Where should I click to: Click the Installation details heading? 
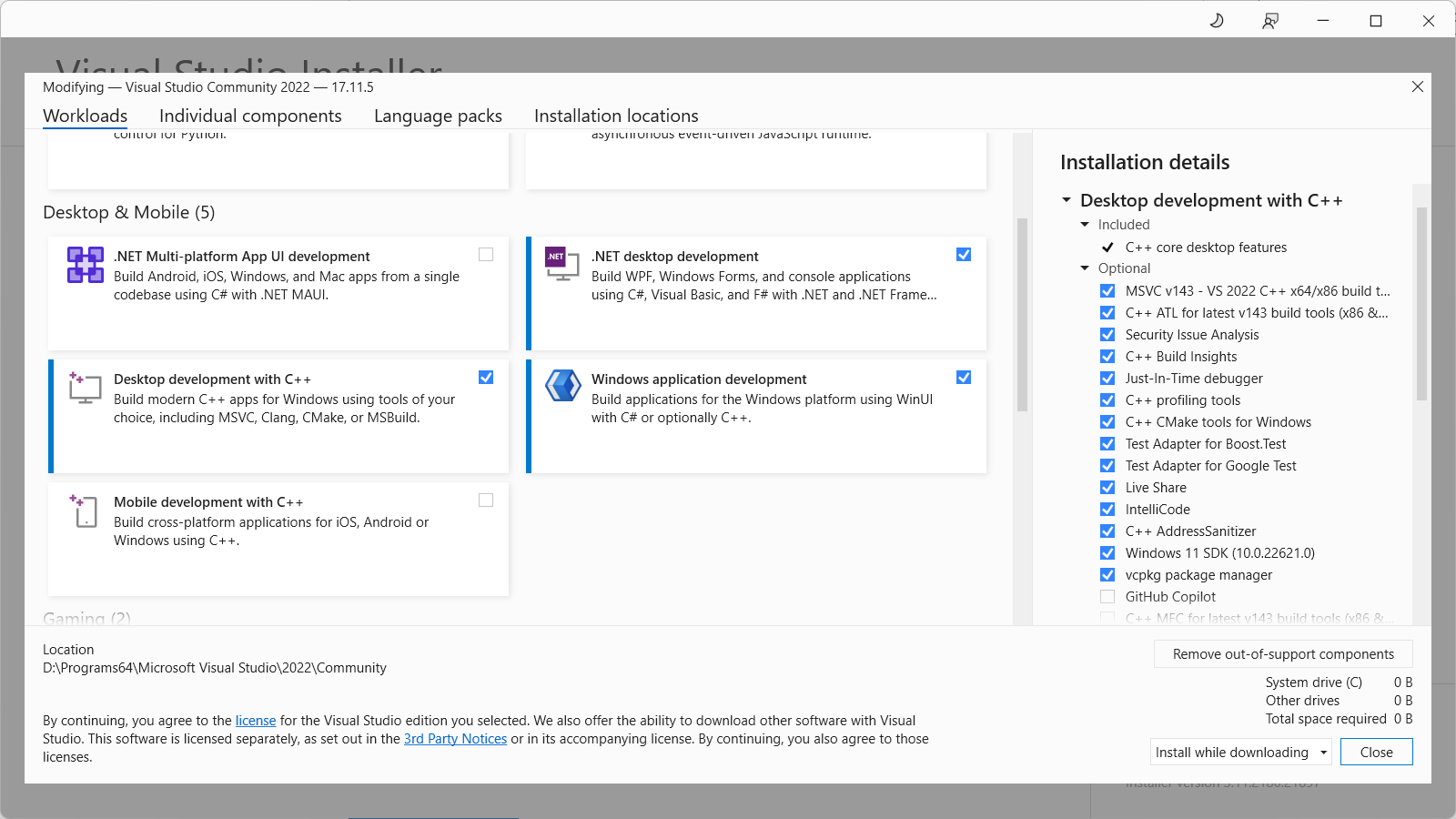coord(1145,162)
